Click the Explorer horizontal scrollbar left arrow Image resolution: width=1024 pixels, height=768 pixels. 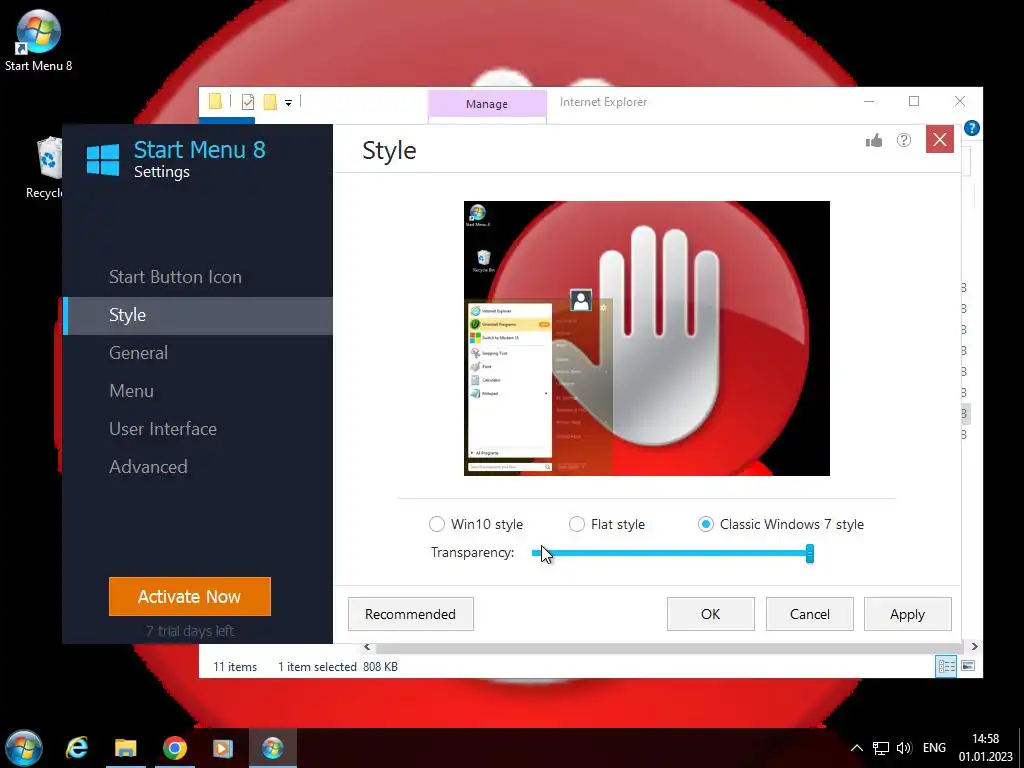coord(368,647)
